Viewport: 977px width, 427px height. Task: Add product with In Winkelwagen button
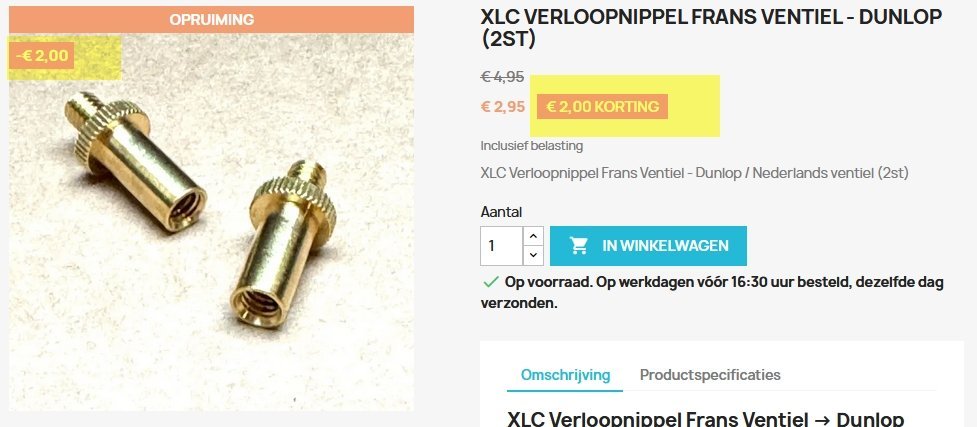tap(648, 246)
